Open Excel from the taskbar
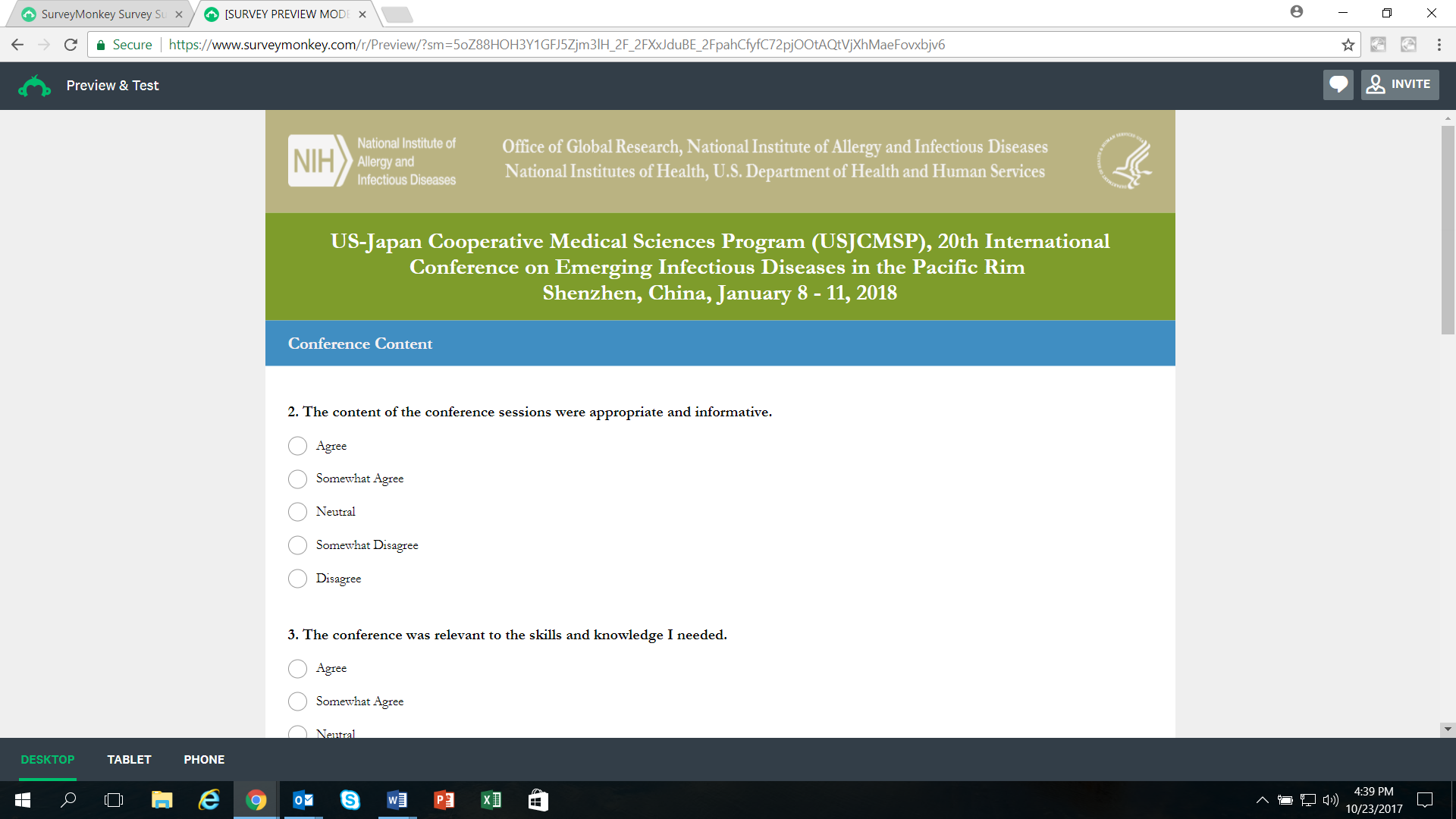 point(491,800)
